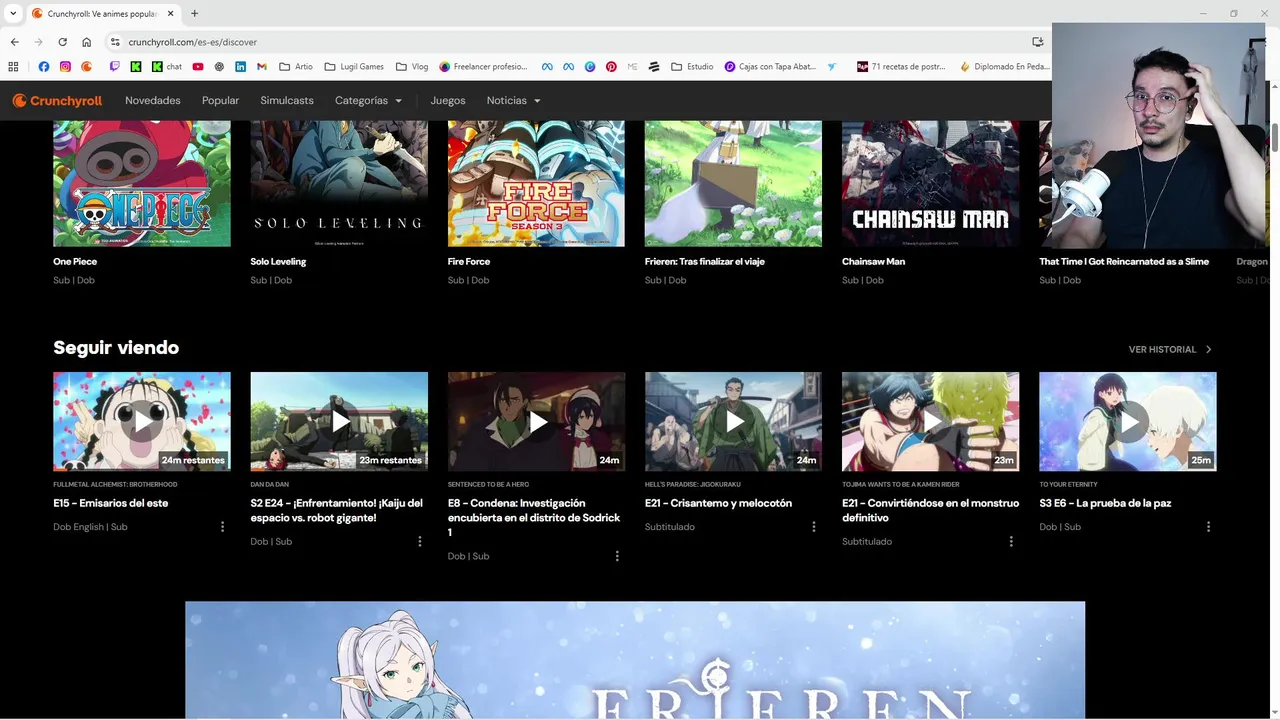The image size is (1280, 720).
Task: Open the browser tab search dropdown
Action: tap(13, 13)
